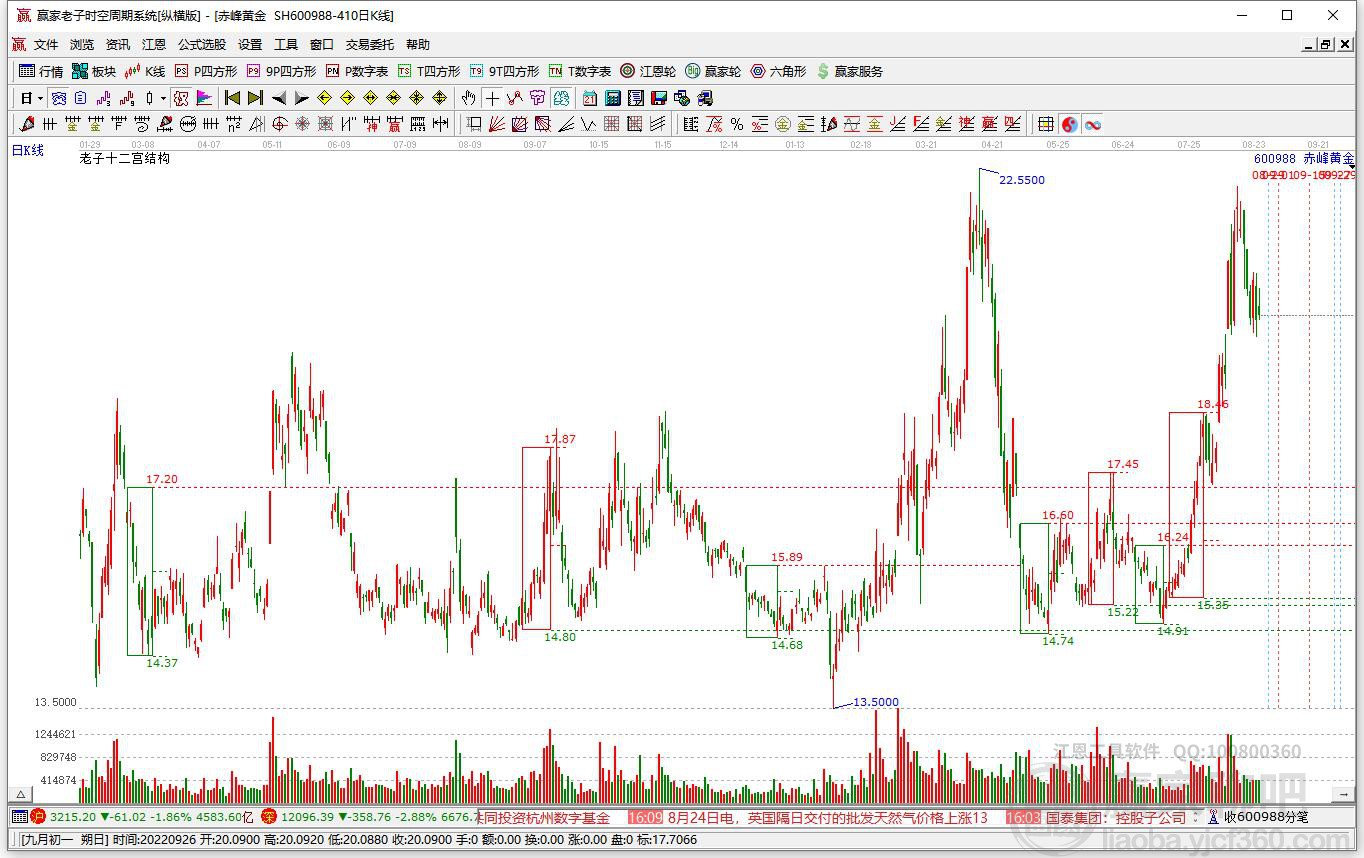Viewport: 1364px width, 858px height.
Task: Open the 8月24日电 news ticker headline
Action: [828, 817]
